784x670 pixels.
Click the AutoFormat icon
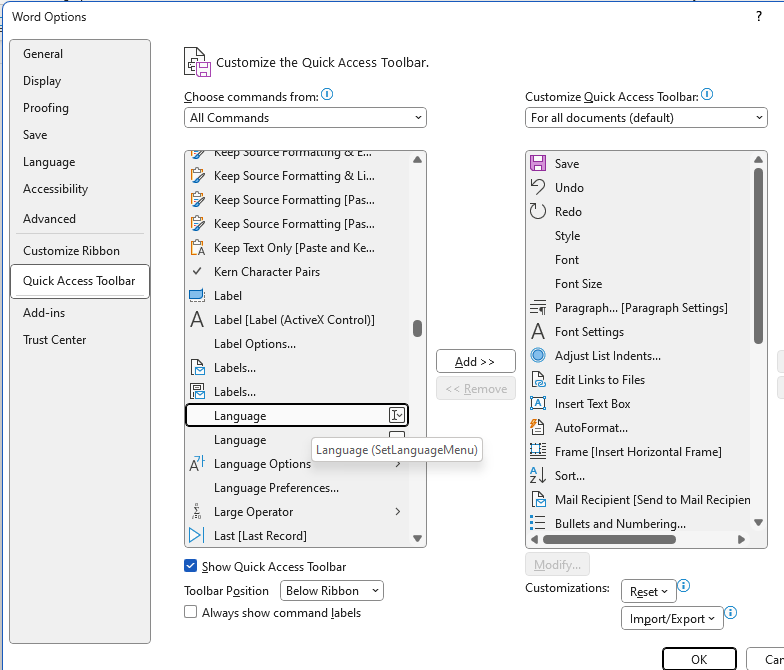(538, 428)
